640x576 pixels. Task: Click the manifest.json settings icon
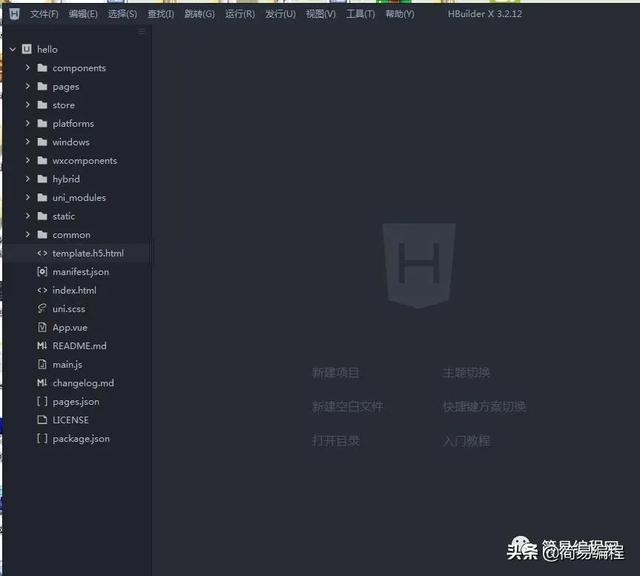coord(42,271)
